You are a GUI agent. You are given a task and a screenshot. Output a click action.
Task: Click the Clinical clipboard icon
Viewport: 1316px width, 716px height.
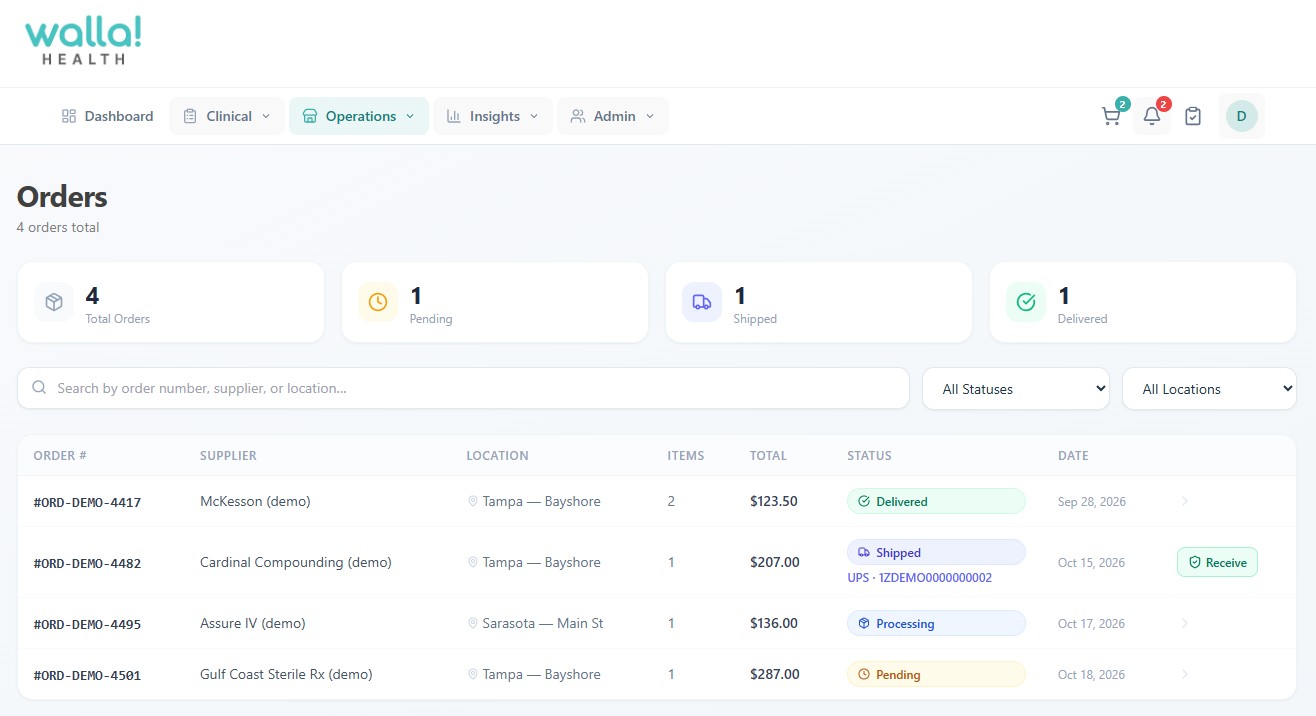click(x=190, y=116)
